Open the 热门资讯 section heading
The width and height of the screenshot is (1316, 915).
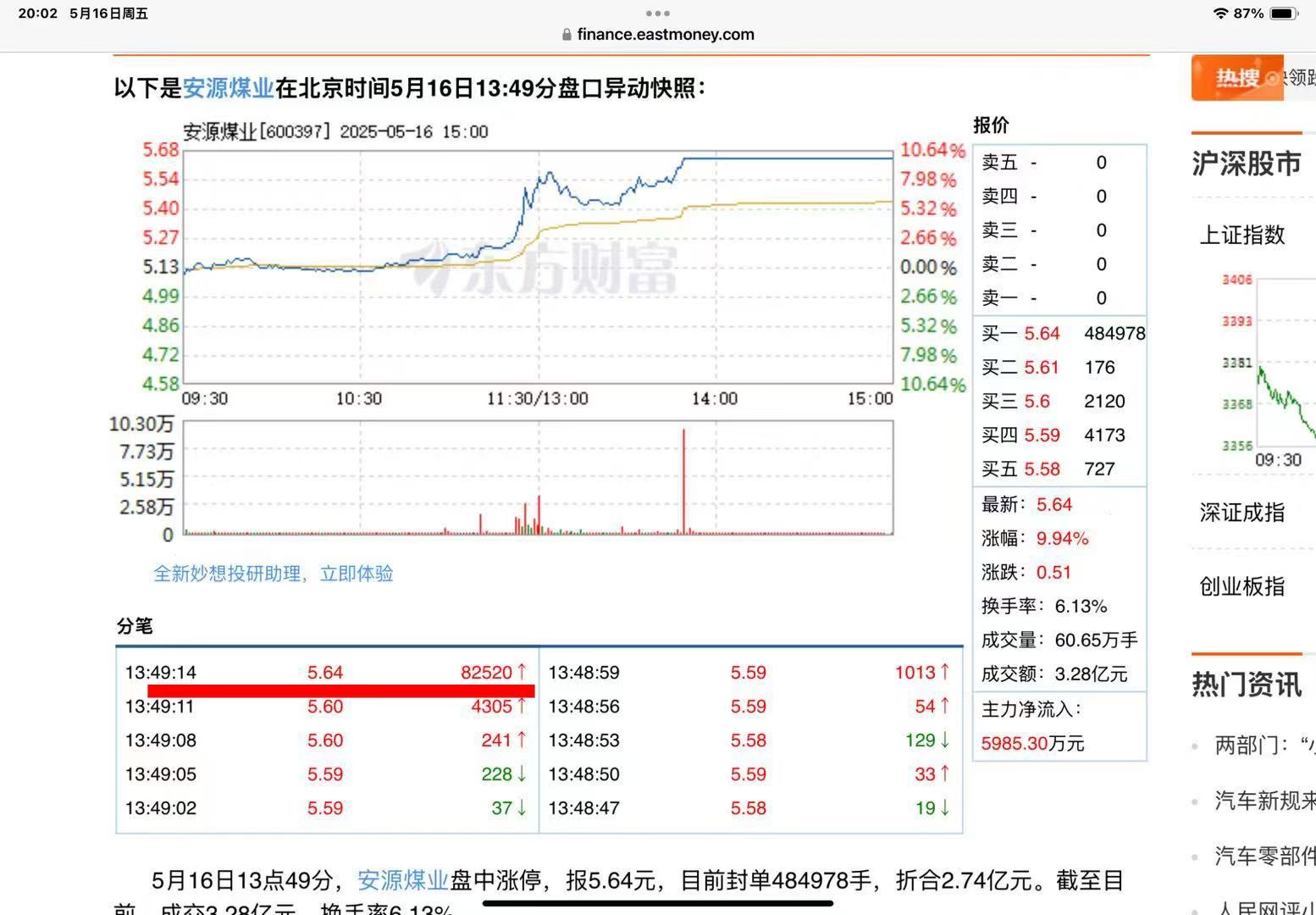coord(1247,685)
